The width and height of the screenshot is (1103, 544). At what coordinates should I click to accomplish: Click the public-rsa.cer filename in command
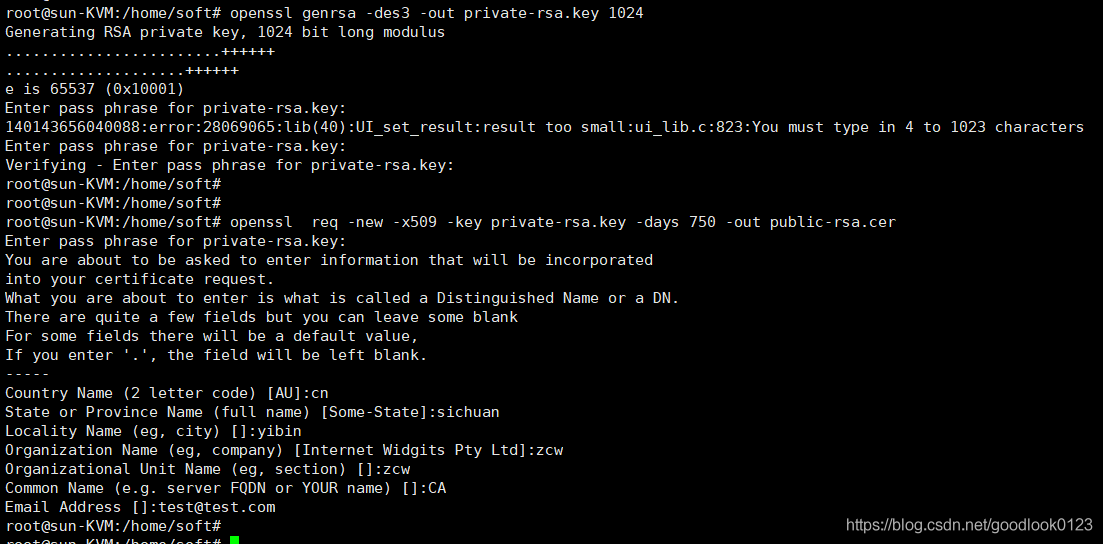coord(833,222)
